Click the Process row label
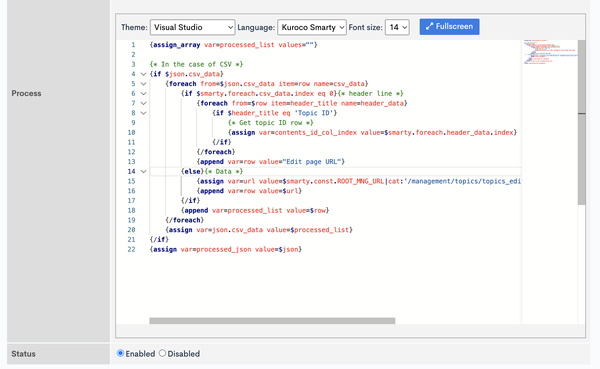Image resolution: width=600 pixels, height=369 pixels. pos(26,93)
